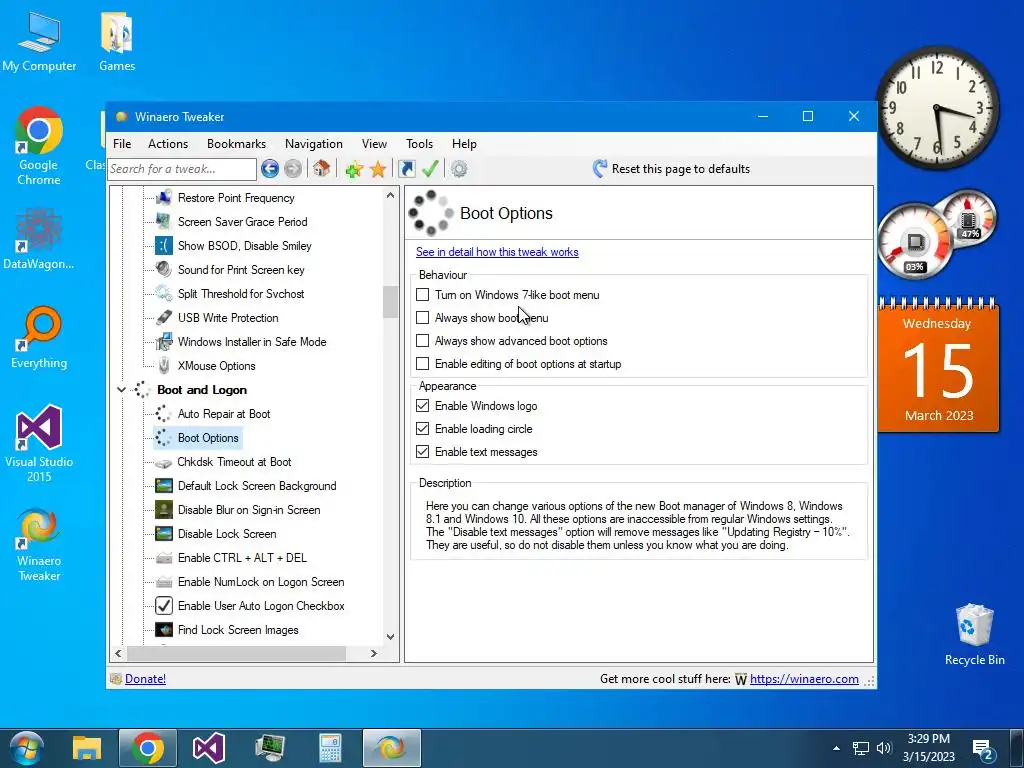
Task: Open the Tools menu
Action: [419, 144]
